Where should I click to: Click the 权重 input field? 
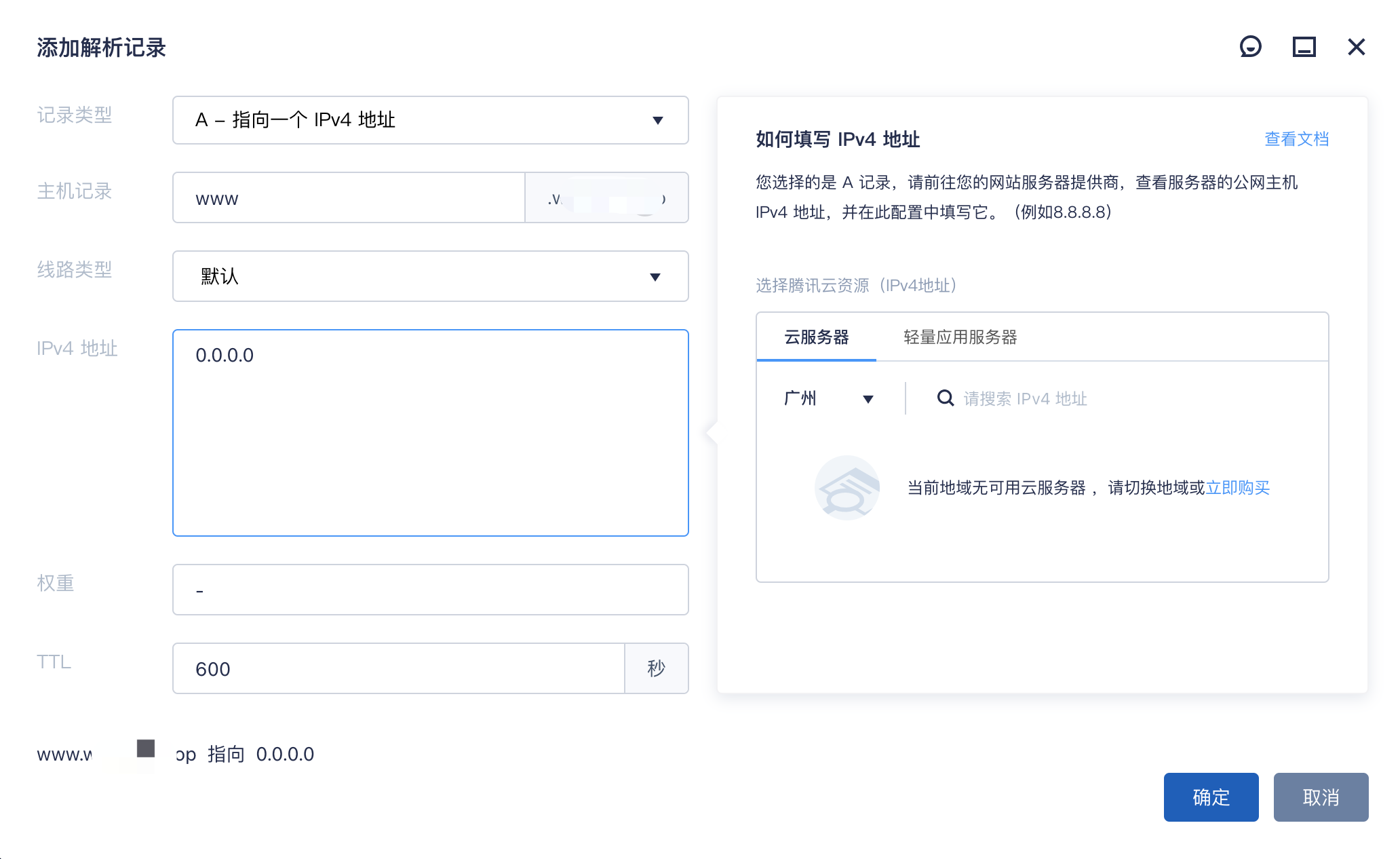tap(430, 590)
